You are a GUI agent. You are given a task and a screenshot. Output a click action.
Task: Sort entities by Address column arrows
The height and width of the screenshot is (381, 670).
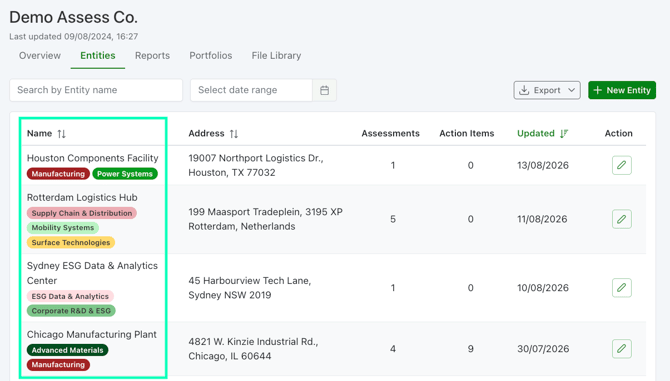click(234, 134)
